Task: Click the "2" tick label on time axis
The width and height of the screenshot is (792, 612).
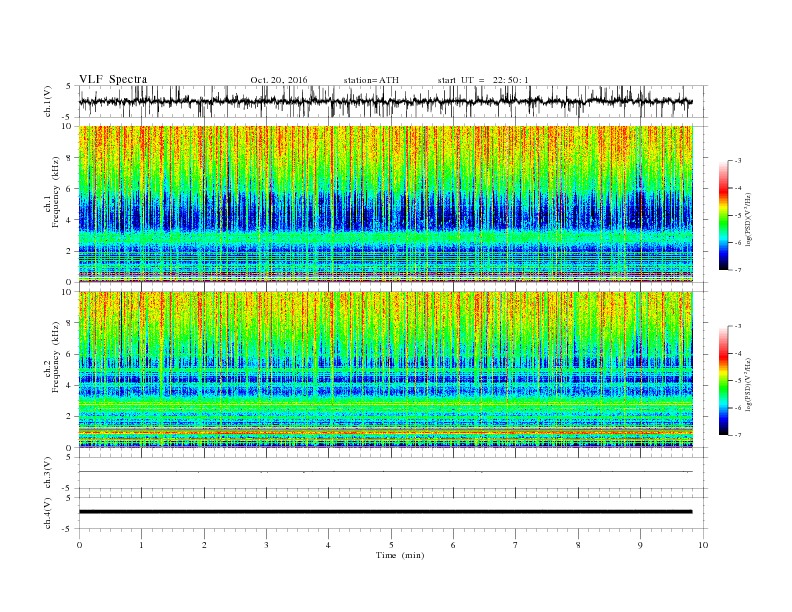Action: click(204, 545)
